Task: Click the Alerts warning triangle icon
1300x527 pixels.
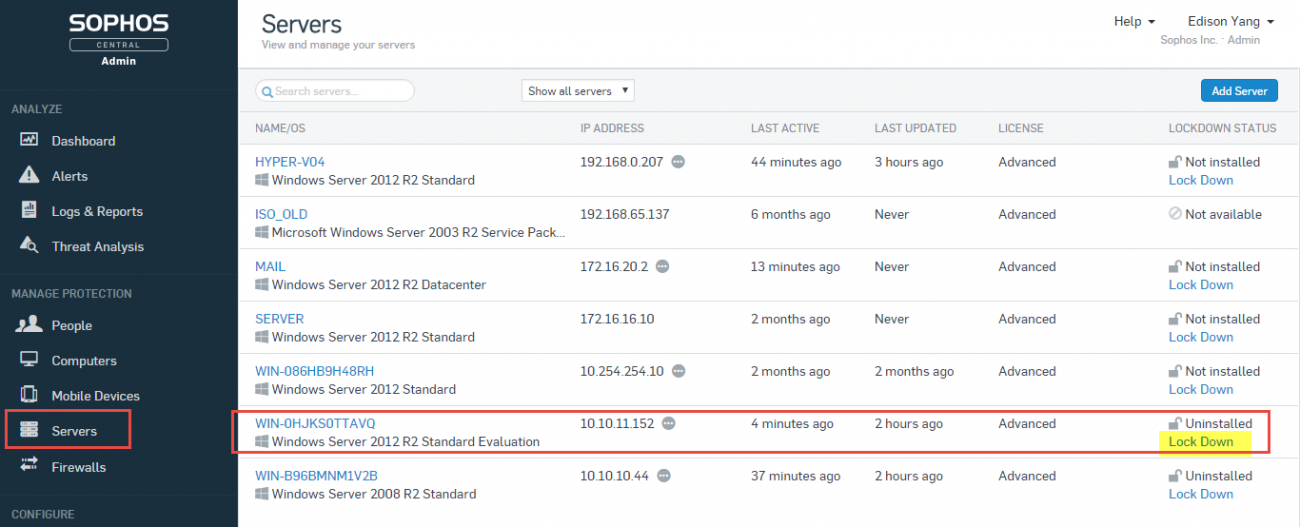Action: (30, 176)
